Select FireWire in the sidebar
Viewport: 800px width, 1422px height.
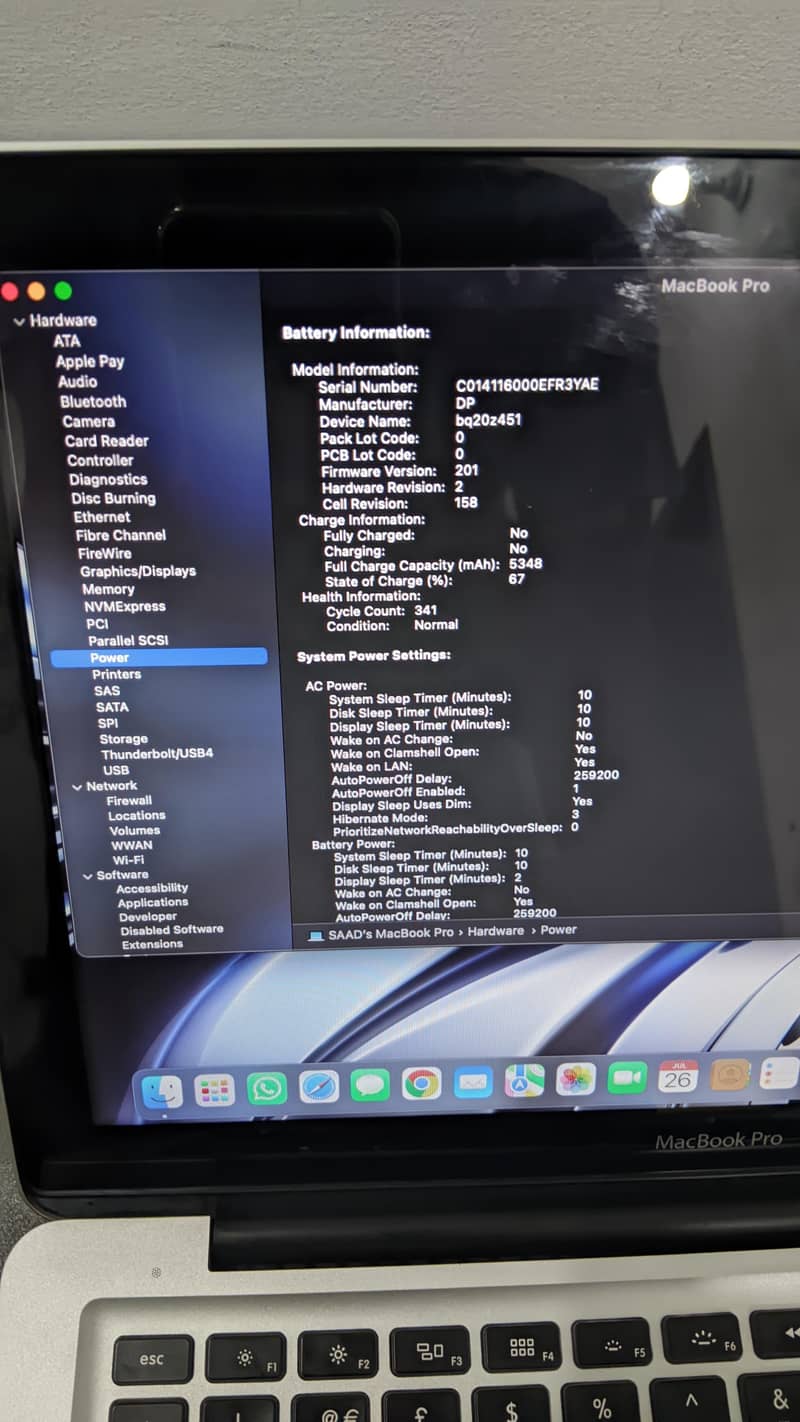104,553
